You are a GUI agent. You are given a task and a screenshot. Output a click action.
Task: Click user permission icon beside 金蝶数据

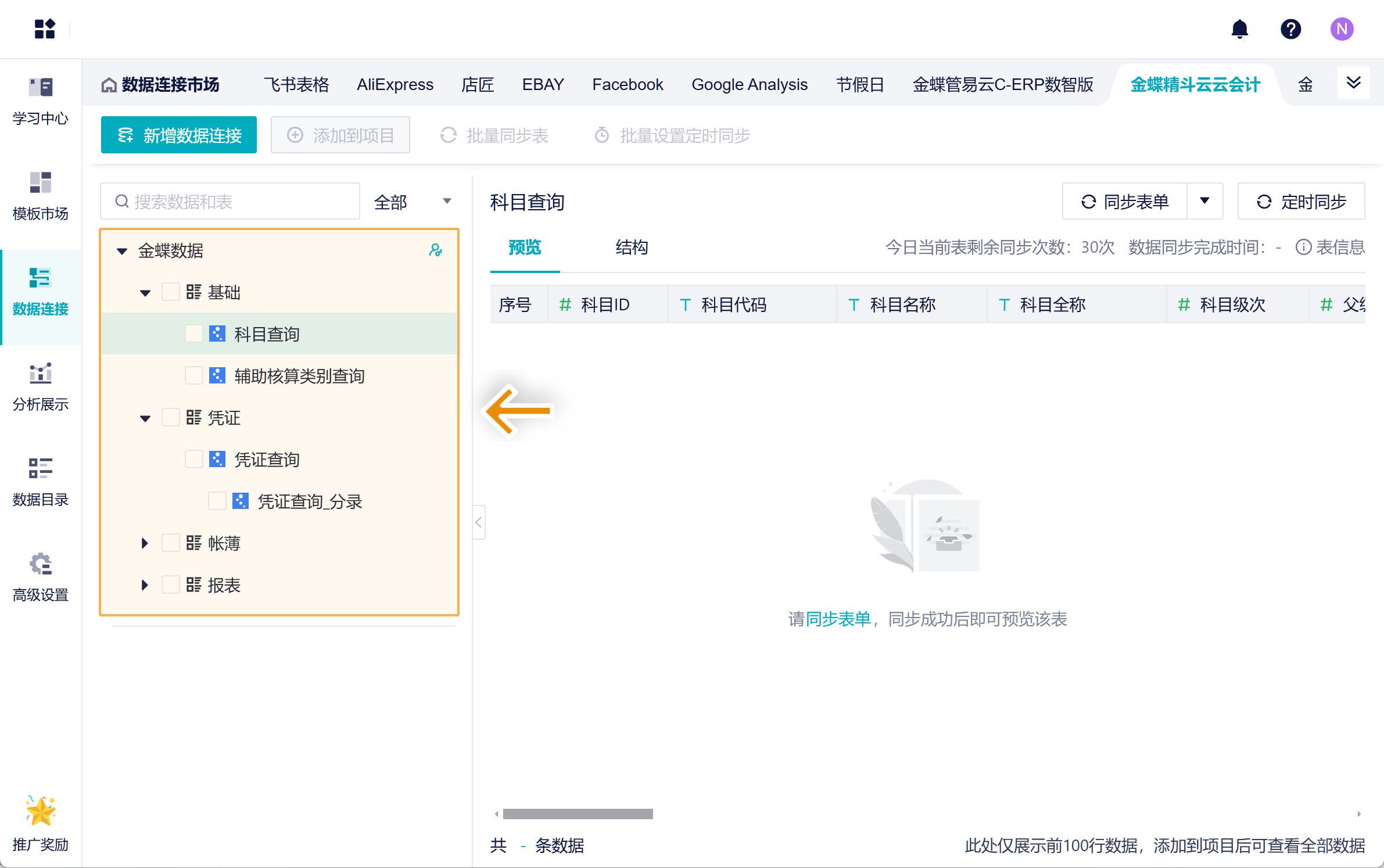435,250
